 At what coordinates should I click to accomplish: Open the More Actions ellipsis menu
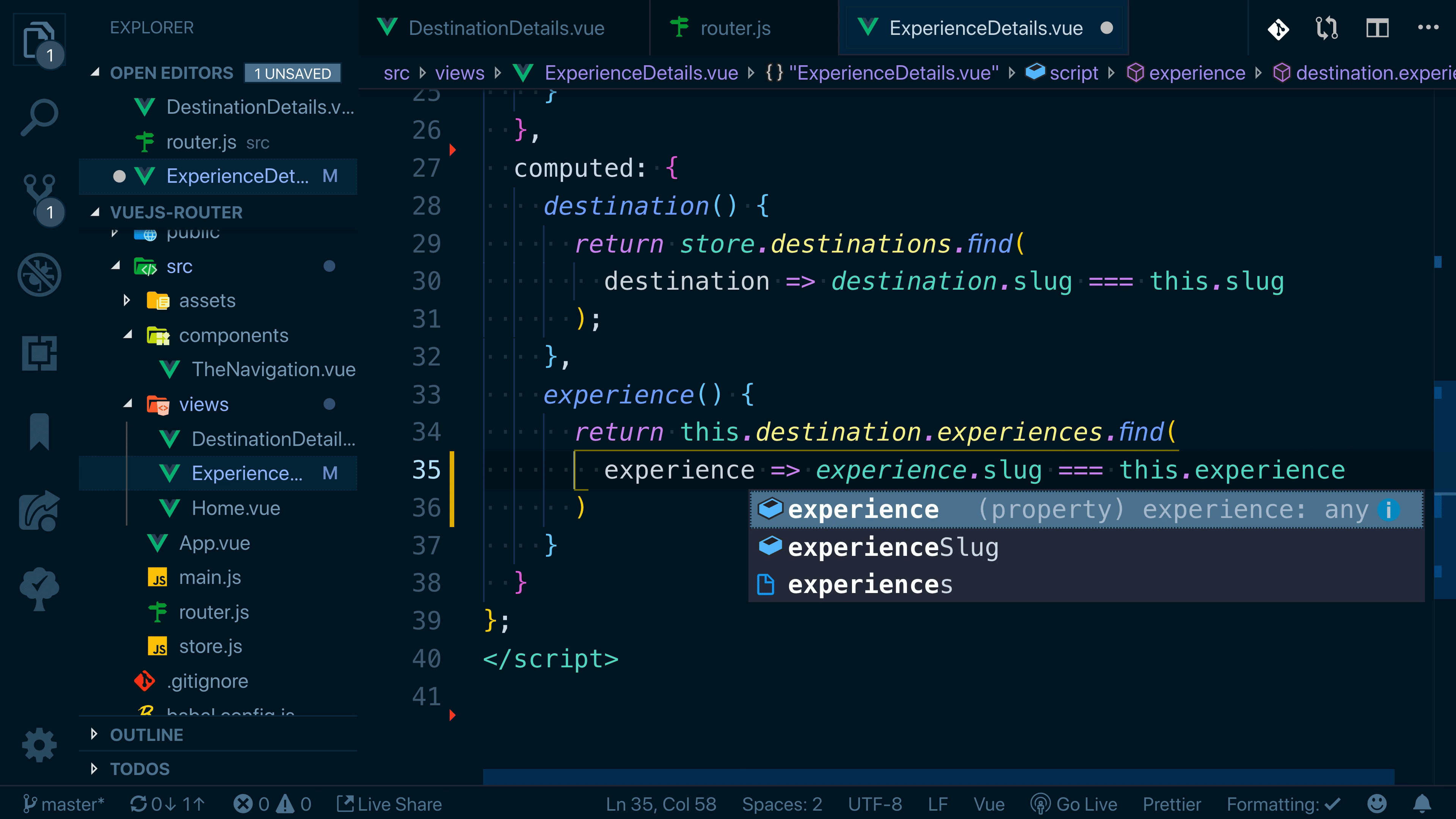1428,28
